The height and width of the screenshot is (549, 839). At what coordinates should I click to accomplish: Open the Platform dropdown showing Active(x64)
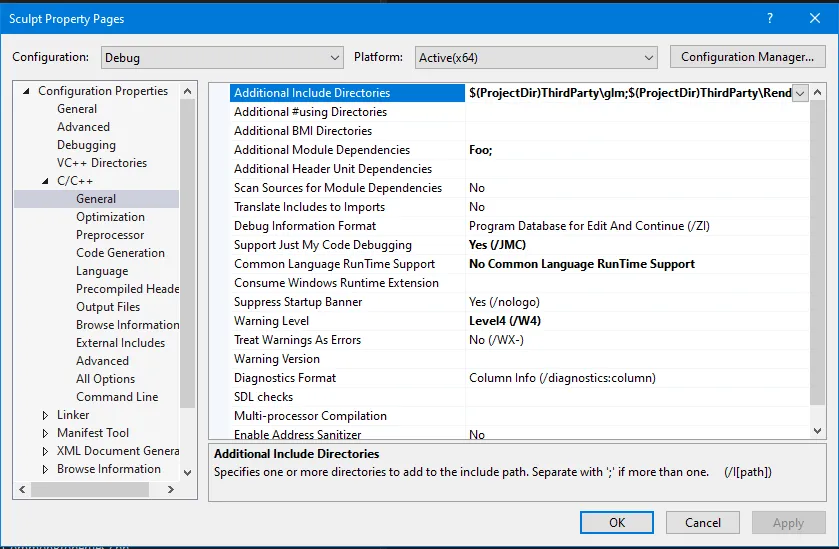coord(536,57)
